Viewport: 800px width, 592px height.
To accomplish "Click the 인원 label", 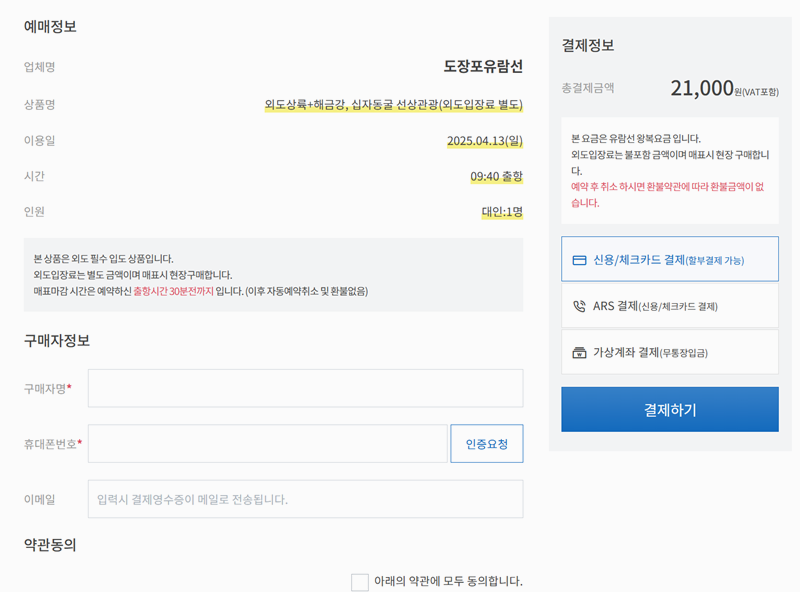I will click(34, 211).
